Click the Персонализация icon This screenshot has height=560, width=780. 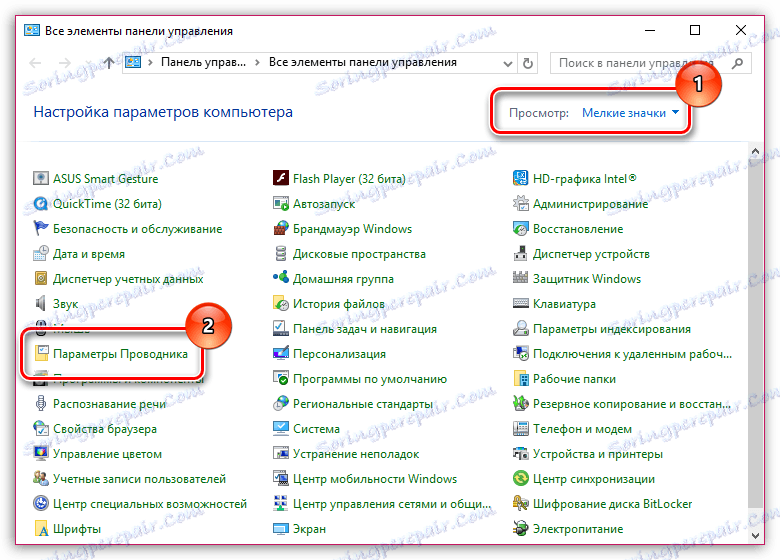281,354
